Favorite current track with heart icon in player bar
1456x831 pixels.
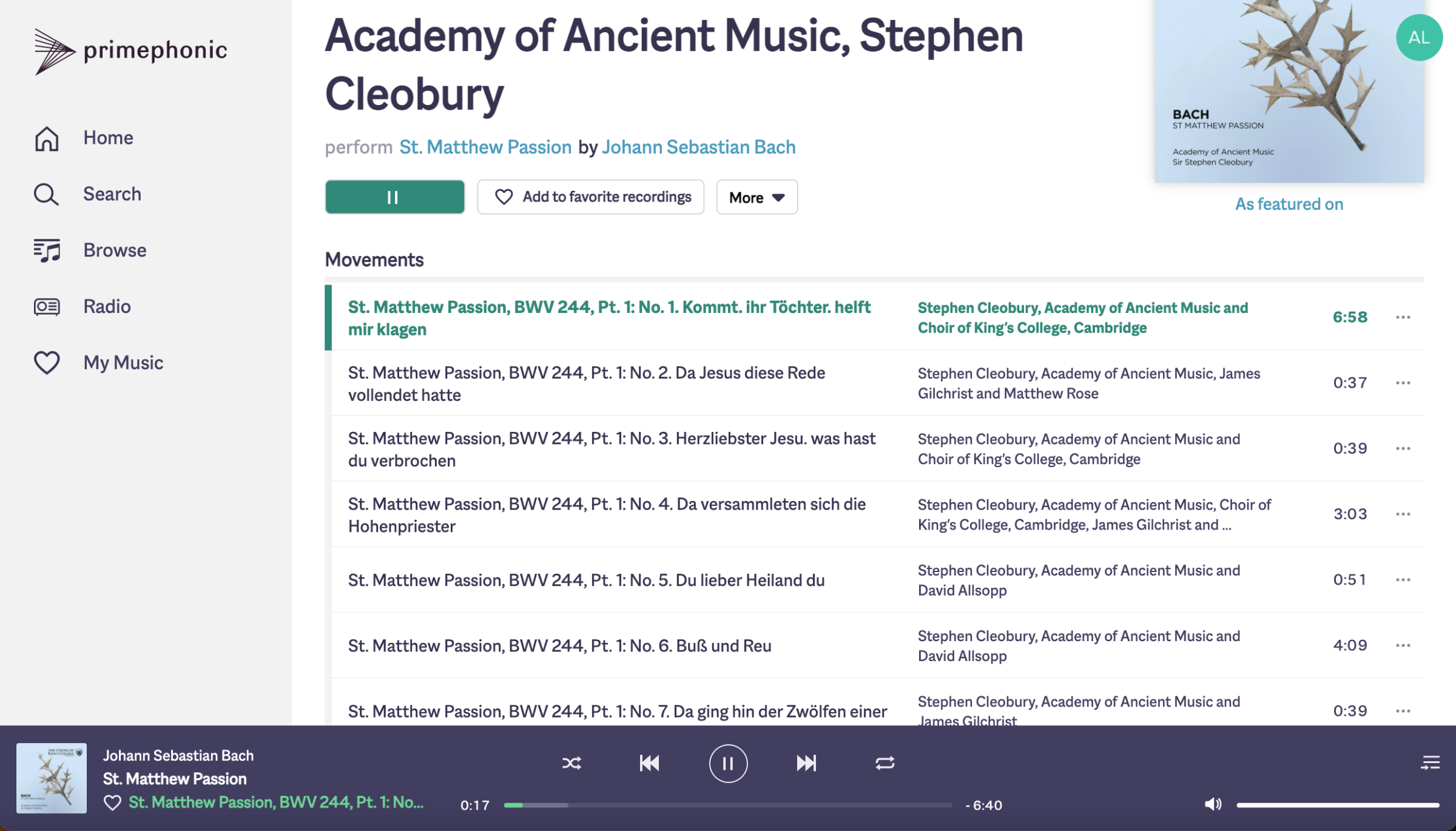point(112,802)
